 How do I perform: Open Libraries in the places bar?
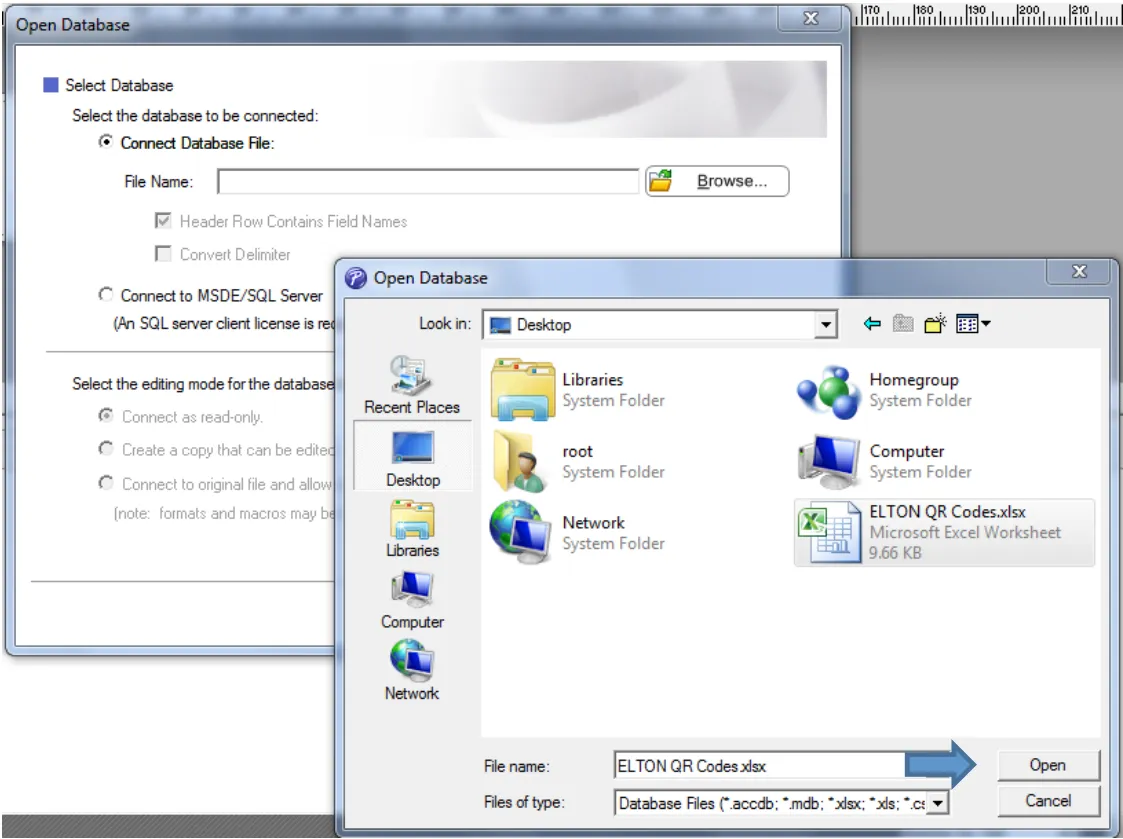pyautogui.click(x=413, y=529)
